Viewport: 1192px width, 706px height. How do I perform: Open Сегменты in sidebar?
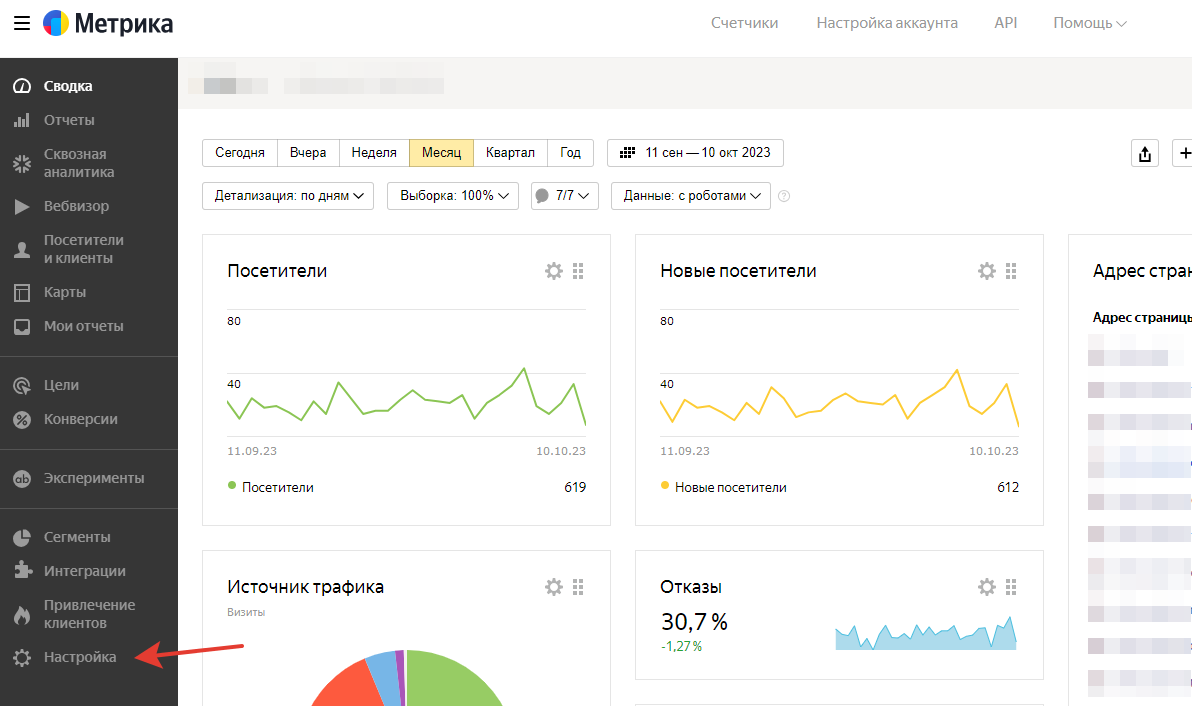pyautogui.click(x=77, y=537)
